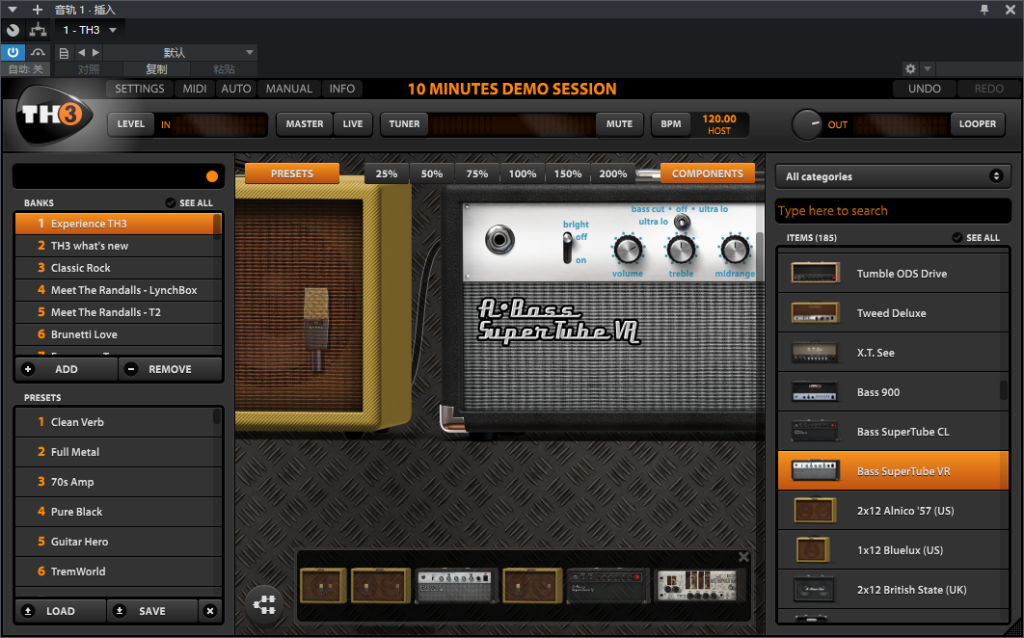Viewport: 1024px width, 638px height.
Task: Select the Bass SuperTube VR amp icon
Action: pos(815,470)
